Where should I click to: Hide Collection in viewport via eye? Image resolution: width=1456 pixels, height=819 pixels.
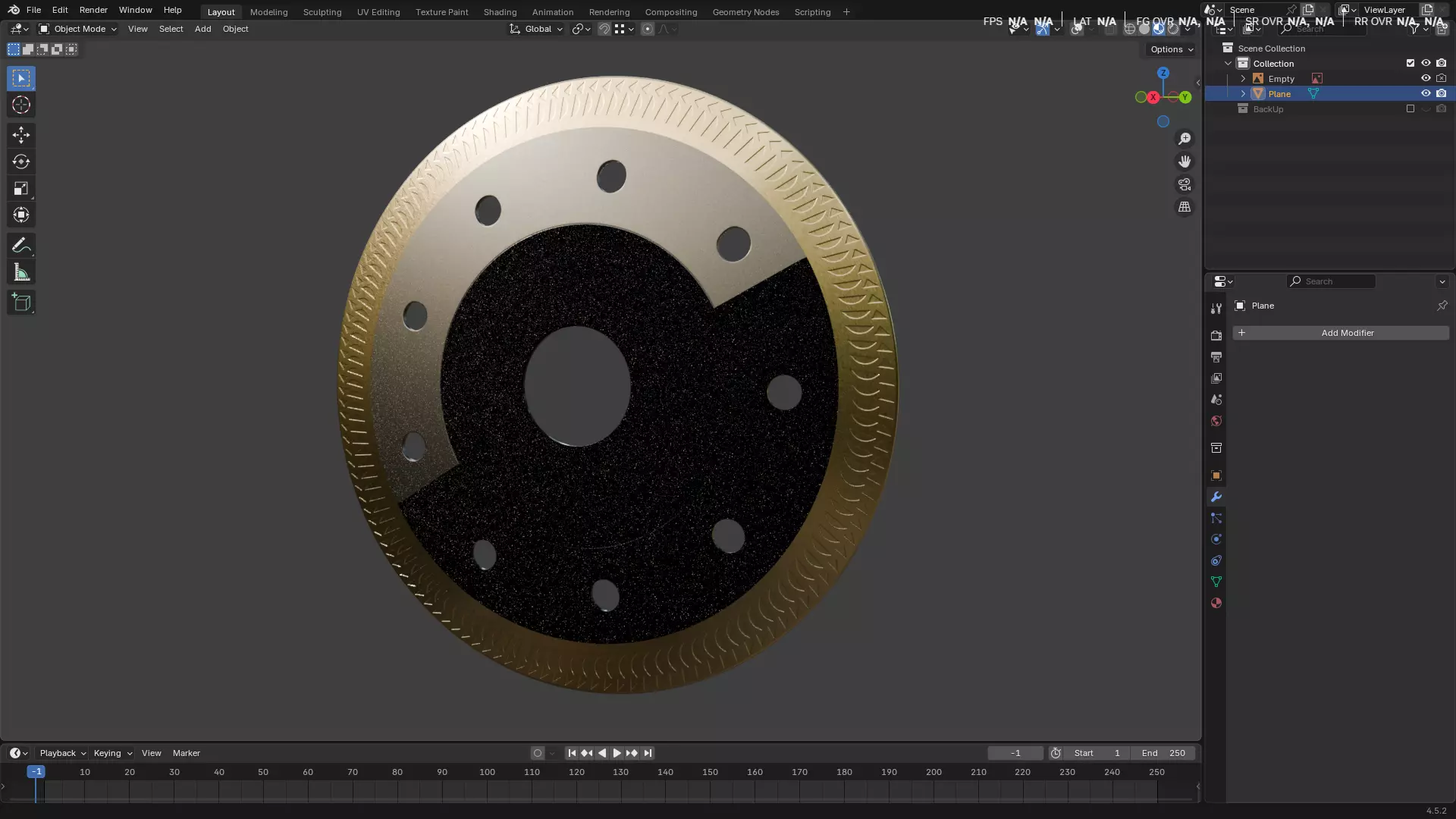point(1426,63)
